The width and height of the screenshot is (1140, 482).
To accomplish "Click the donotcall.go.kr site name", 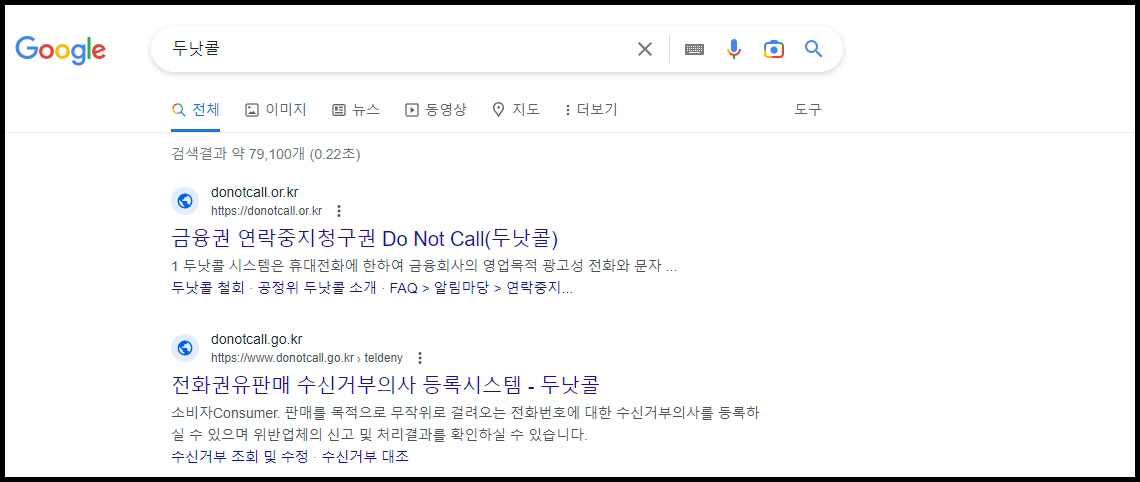I will pos(257,340).
